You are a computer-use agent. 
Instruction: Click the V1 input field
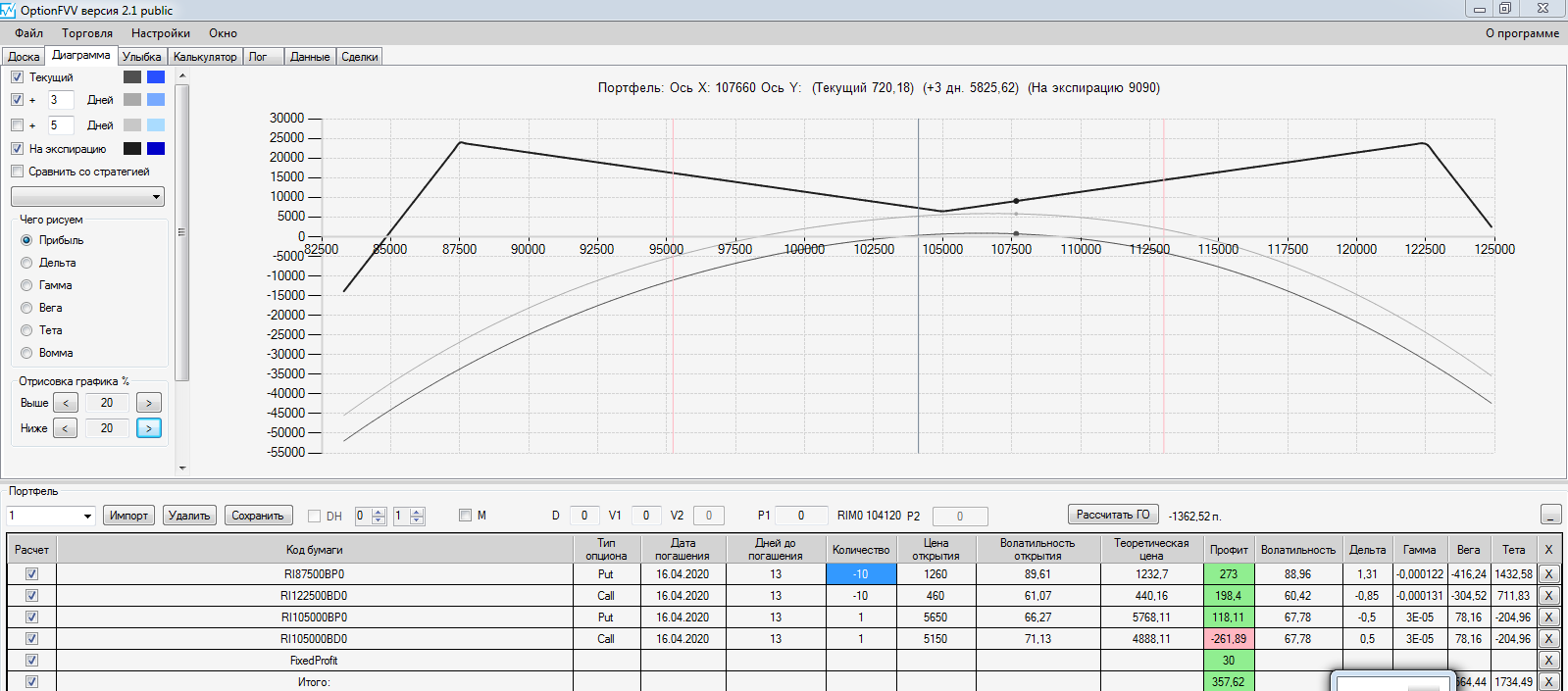pyautogui.click(x=645, y=516)
